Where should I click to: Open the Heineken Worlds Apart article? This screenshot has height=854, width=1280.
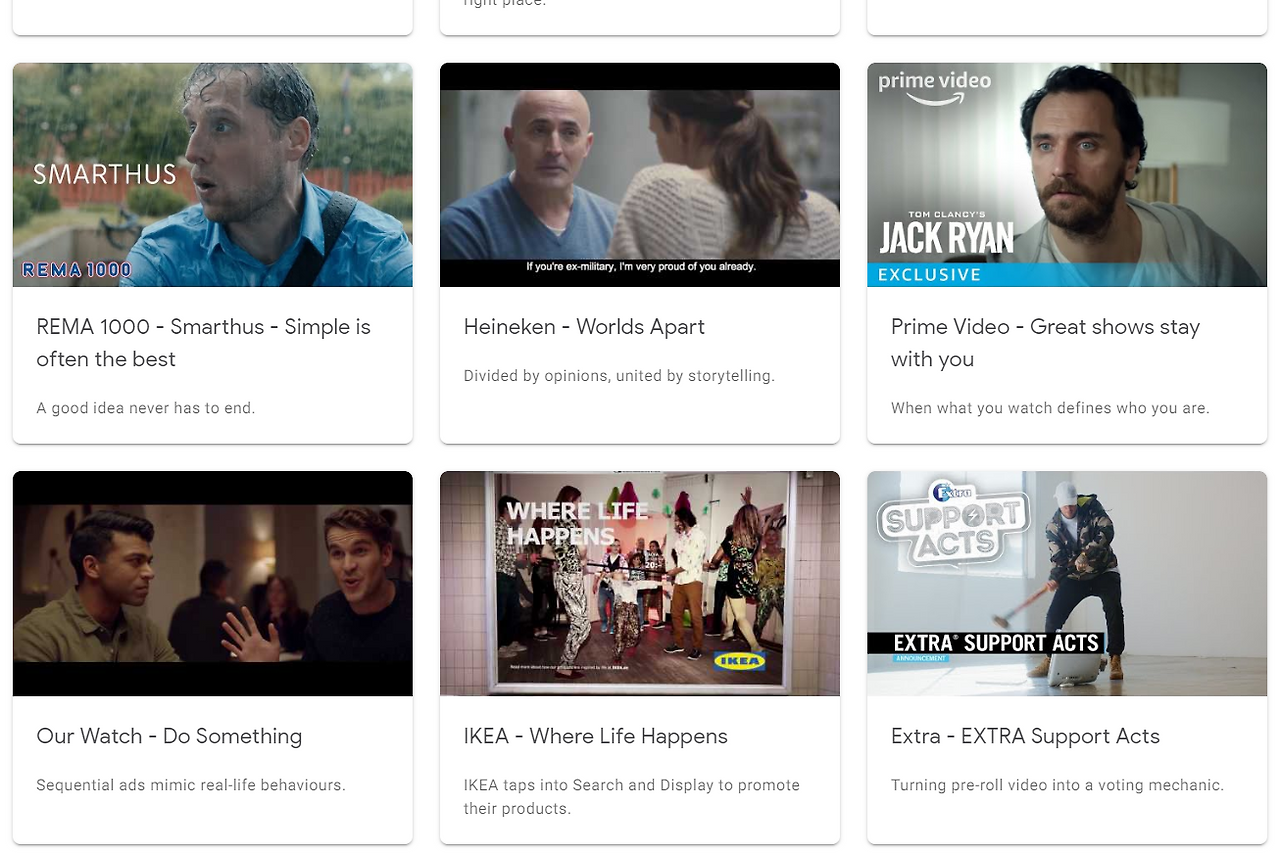click(x=583, y=327)
